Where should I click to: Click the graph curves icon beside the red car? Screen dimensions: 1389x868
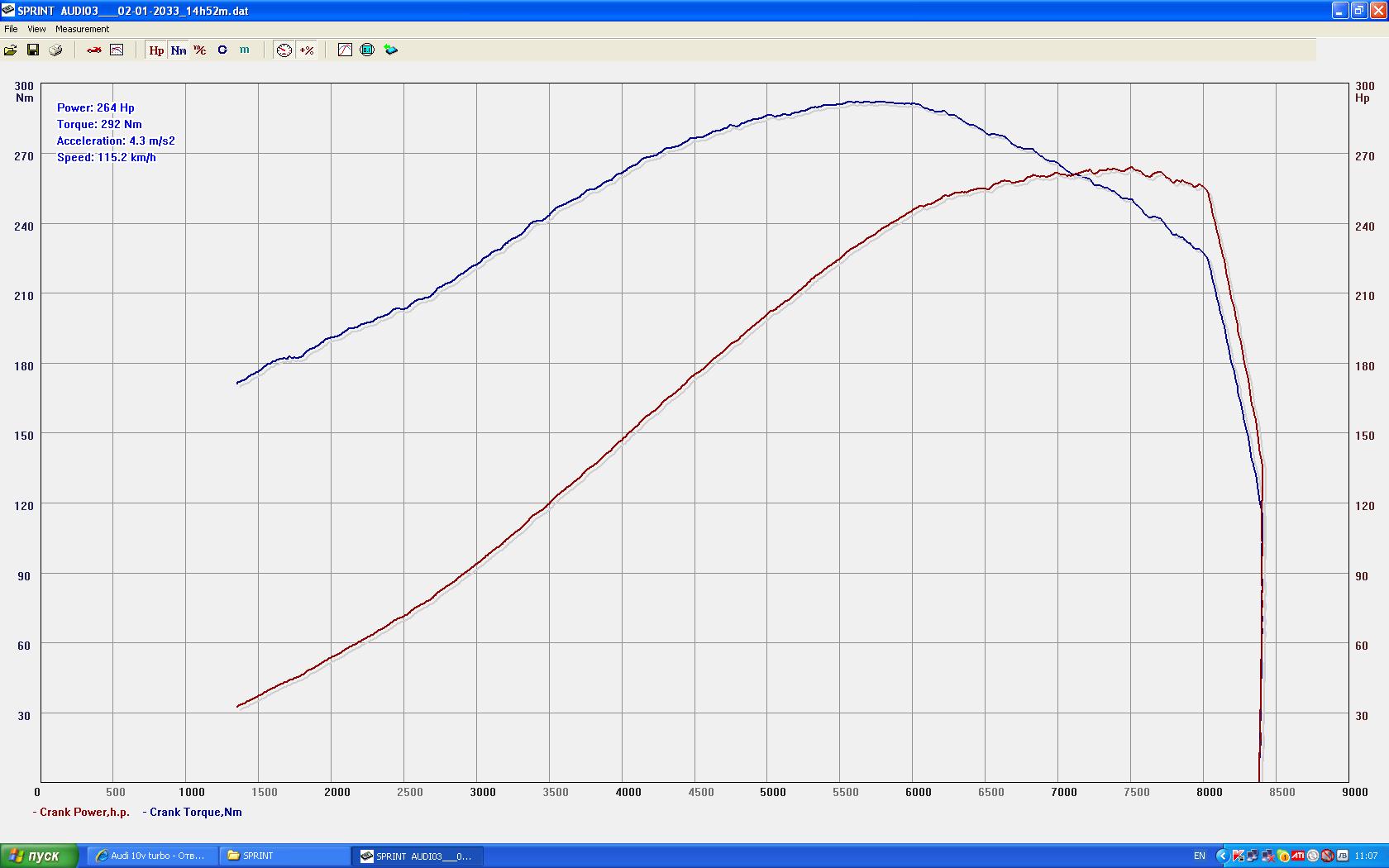117,50
